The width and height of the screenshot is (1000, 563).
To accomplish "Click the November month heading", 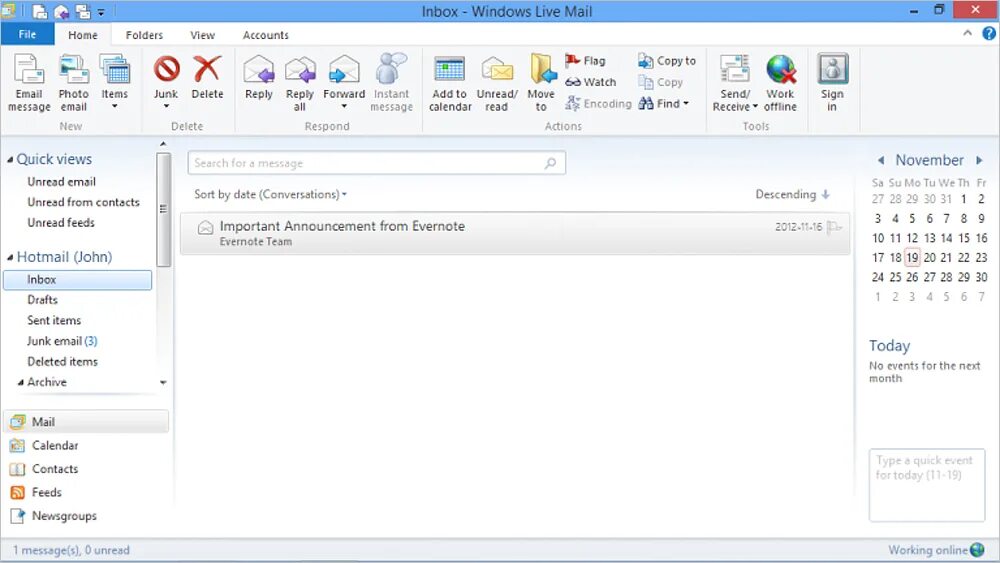I will (929, 160).
